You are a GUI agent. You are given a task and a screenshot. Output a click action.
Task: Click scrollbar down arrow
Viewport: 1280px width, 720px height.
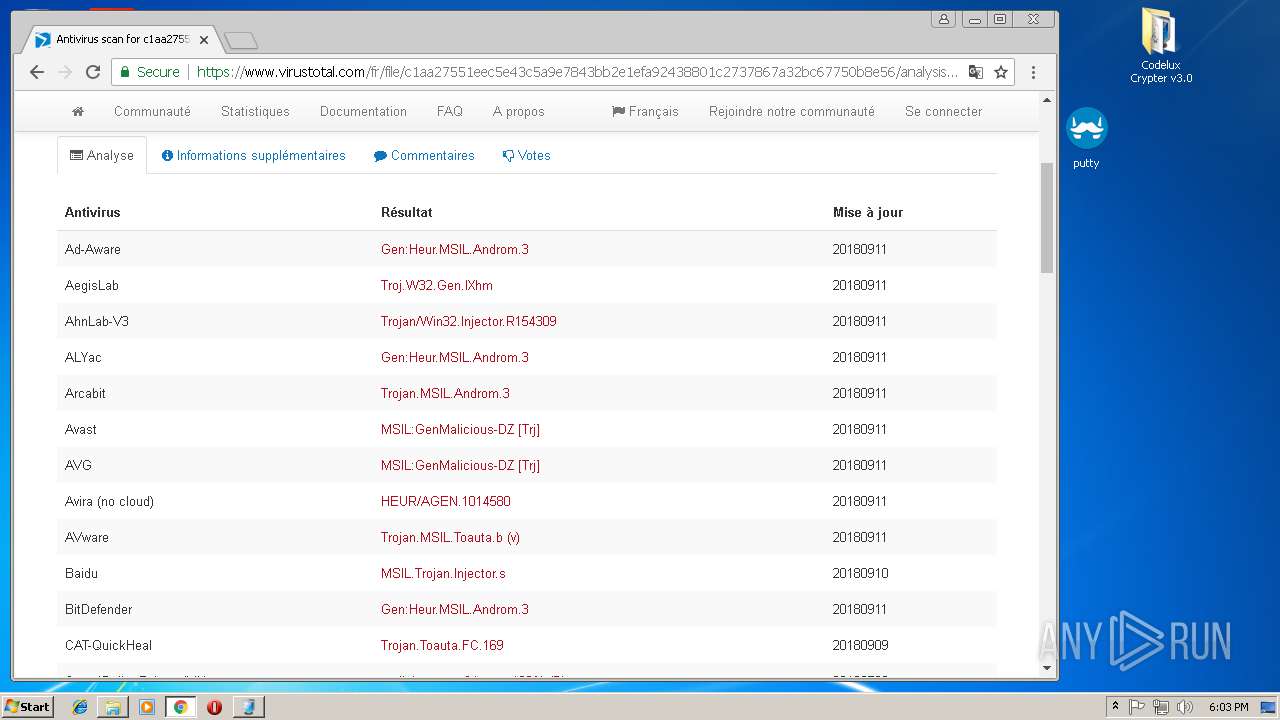[x=1047, y=668]
